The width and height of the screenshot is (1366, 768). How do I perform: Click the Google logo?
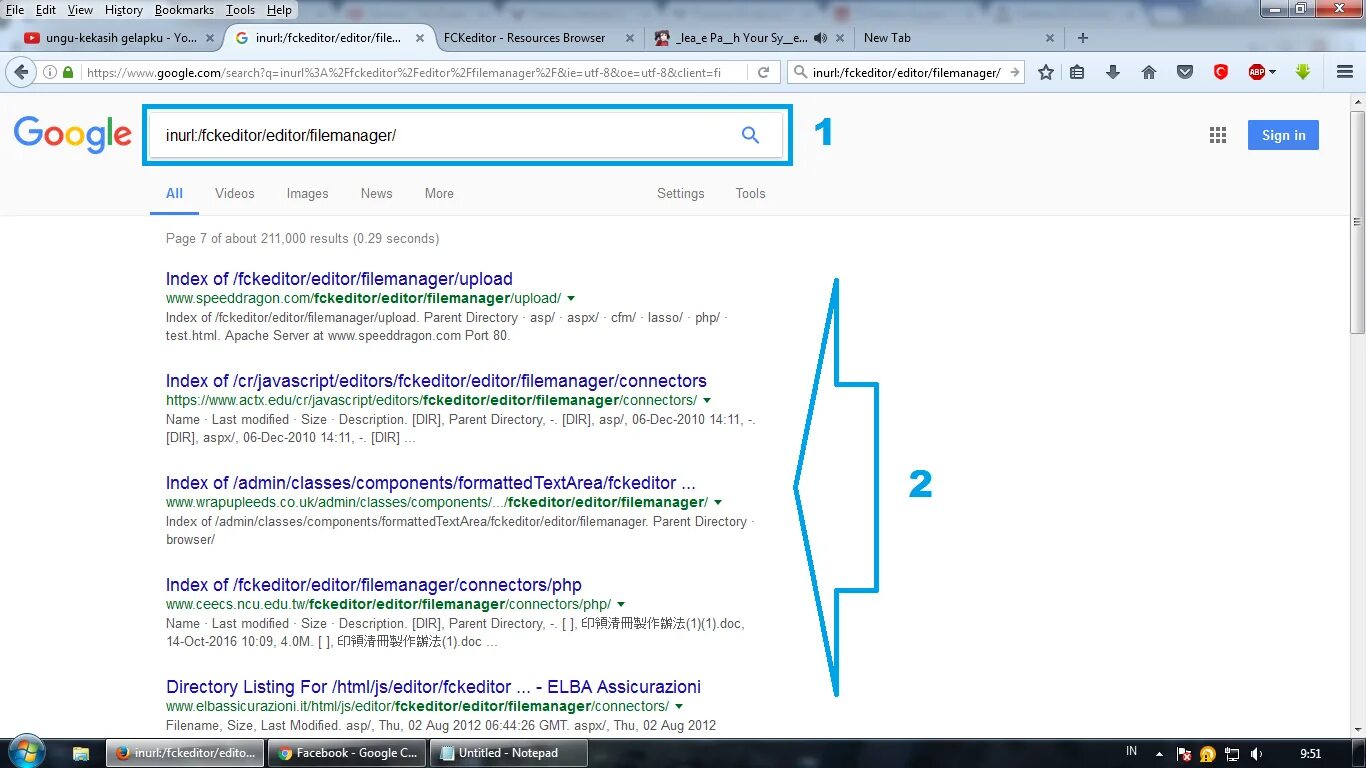72,135
